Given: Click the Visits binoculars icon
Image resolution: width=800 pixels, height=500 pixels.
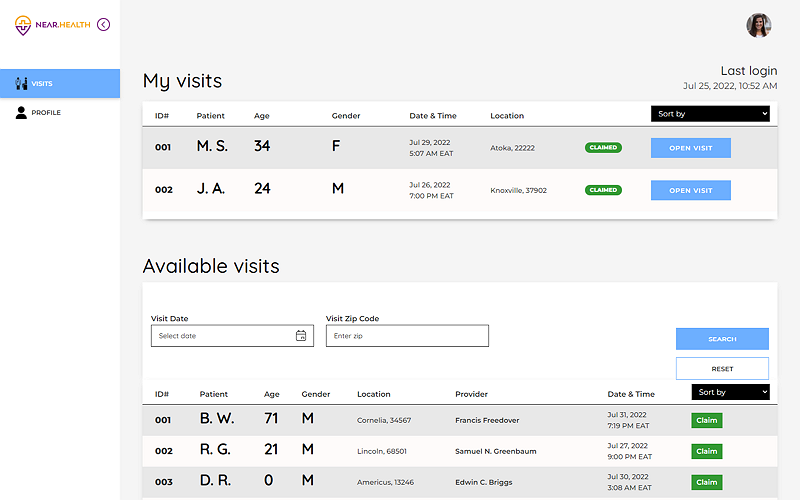Looking at the screenshot, I should [21, 84].
